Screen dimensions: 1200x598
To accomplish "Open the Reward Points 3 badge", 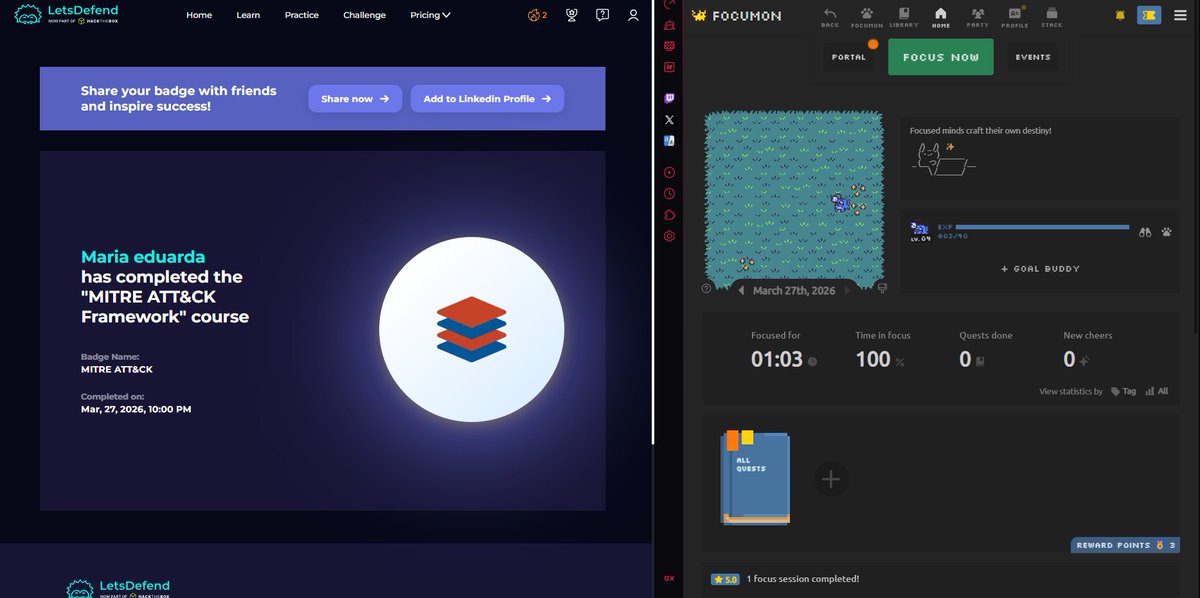I will click(1125, 545).
